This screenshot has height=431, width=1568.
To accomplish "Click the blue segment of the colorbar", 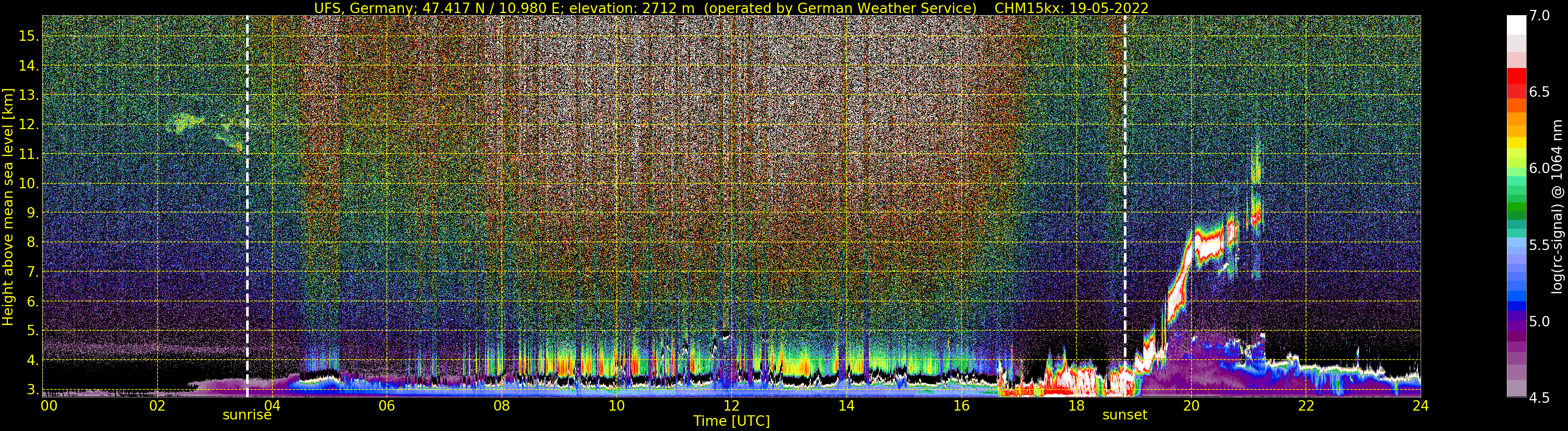I will click(x=1516, y=306).
